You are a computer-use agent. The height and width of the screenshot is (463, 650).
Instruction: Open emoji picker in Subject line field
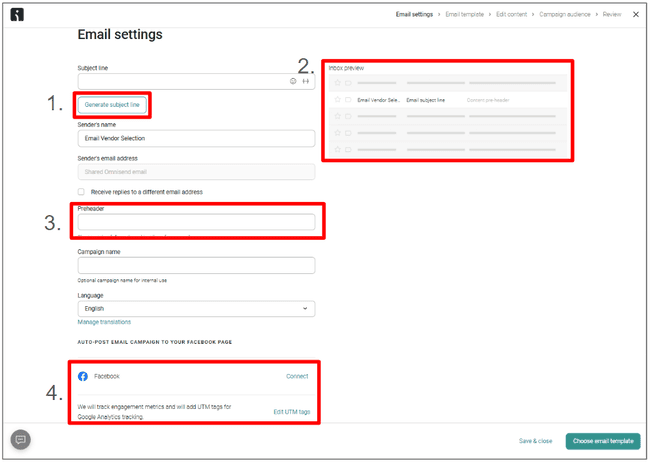tap(293, 81)
